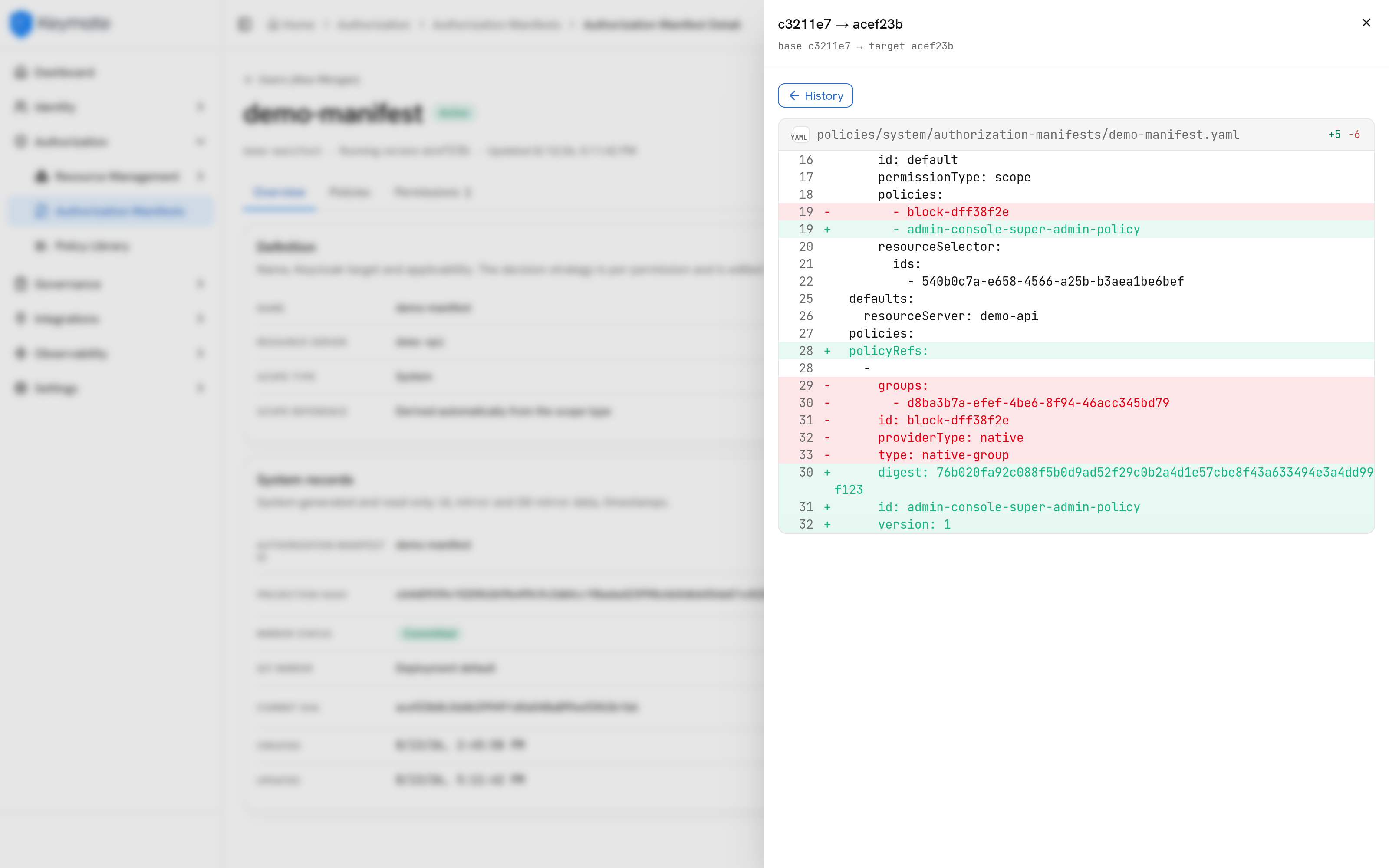Select the added 'policyRefs:' line
The image size is (1389, 868).
pyautogui.click(x=1076, y=351)
